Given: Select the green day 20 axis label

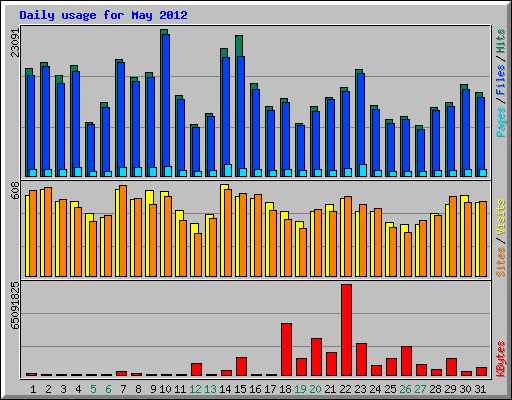Looking at the screenshot, I should coord(315,389).
